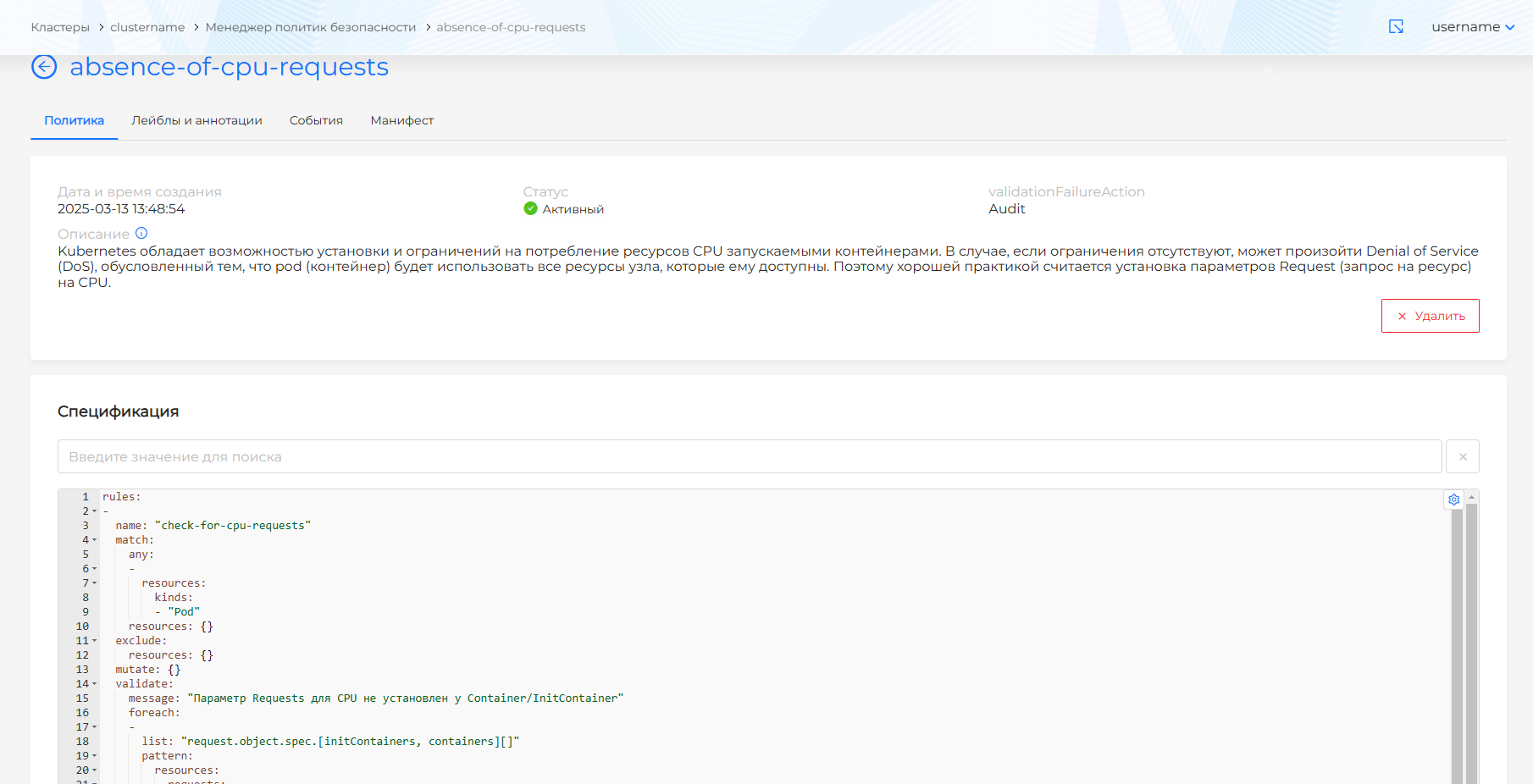This screenshot has width=1533, height=784.
Task: Open the username account dropdown
Action: (x=1472, y=27)
